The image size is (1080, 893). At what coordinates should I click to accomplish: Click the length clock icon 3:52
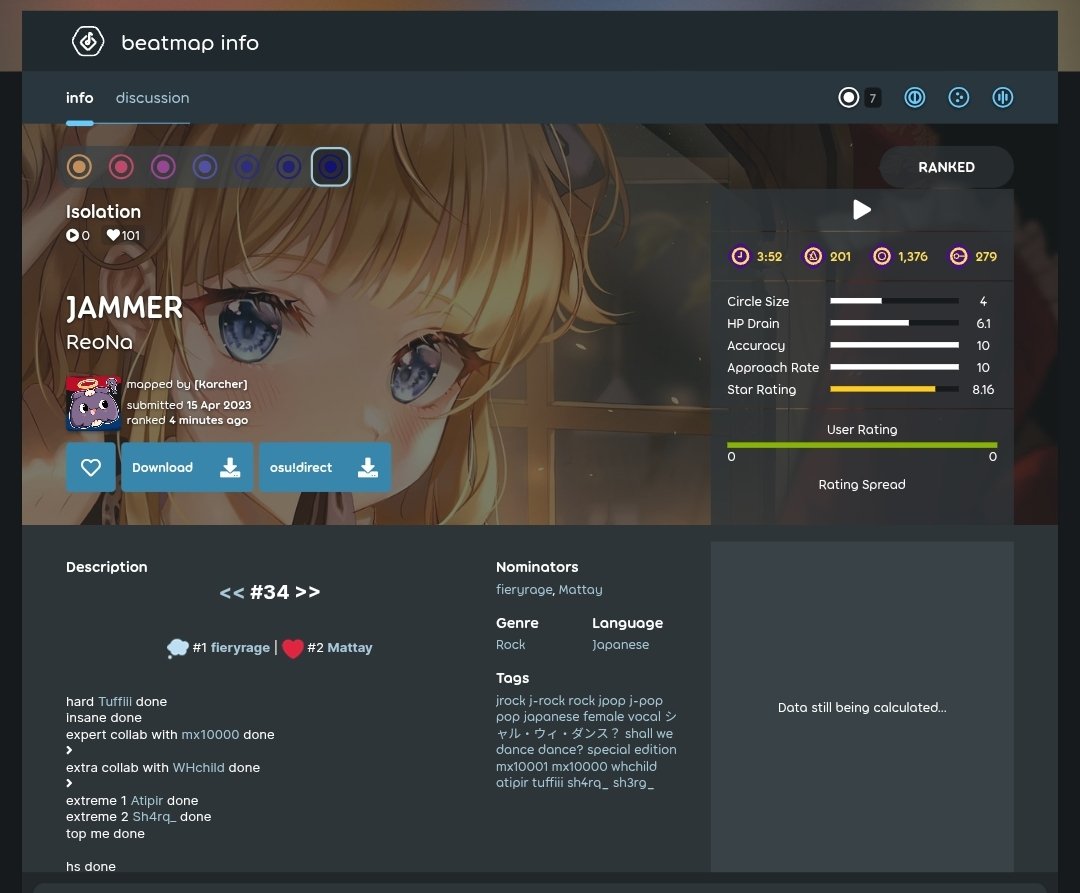740,256
